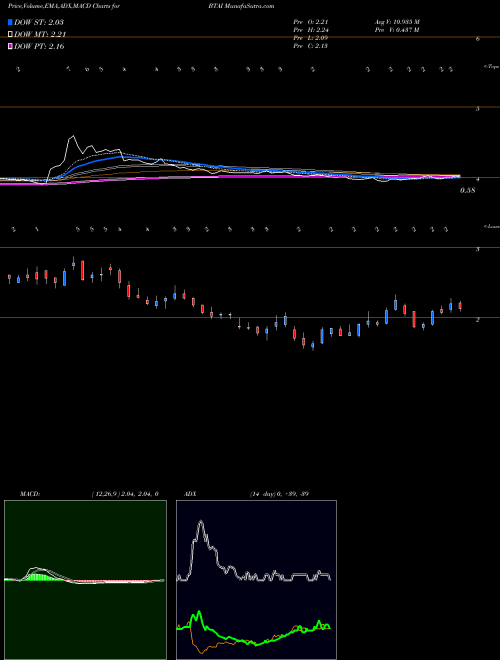The height and width of the screenshot is (660, 500).
Task: Click the price axis label '6'
Action: [x=478, y=39]
